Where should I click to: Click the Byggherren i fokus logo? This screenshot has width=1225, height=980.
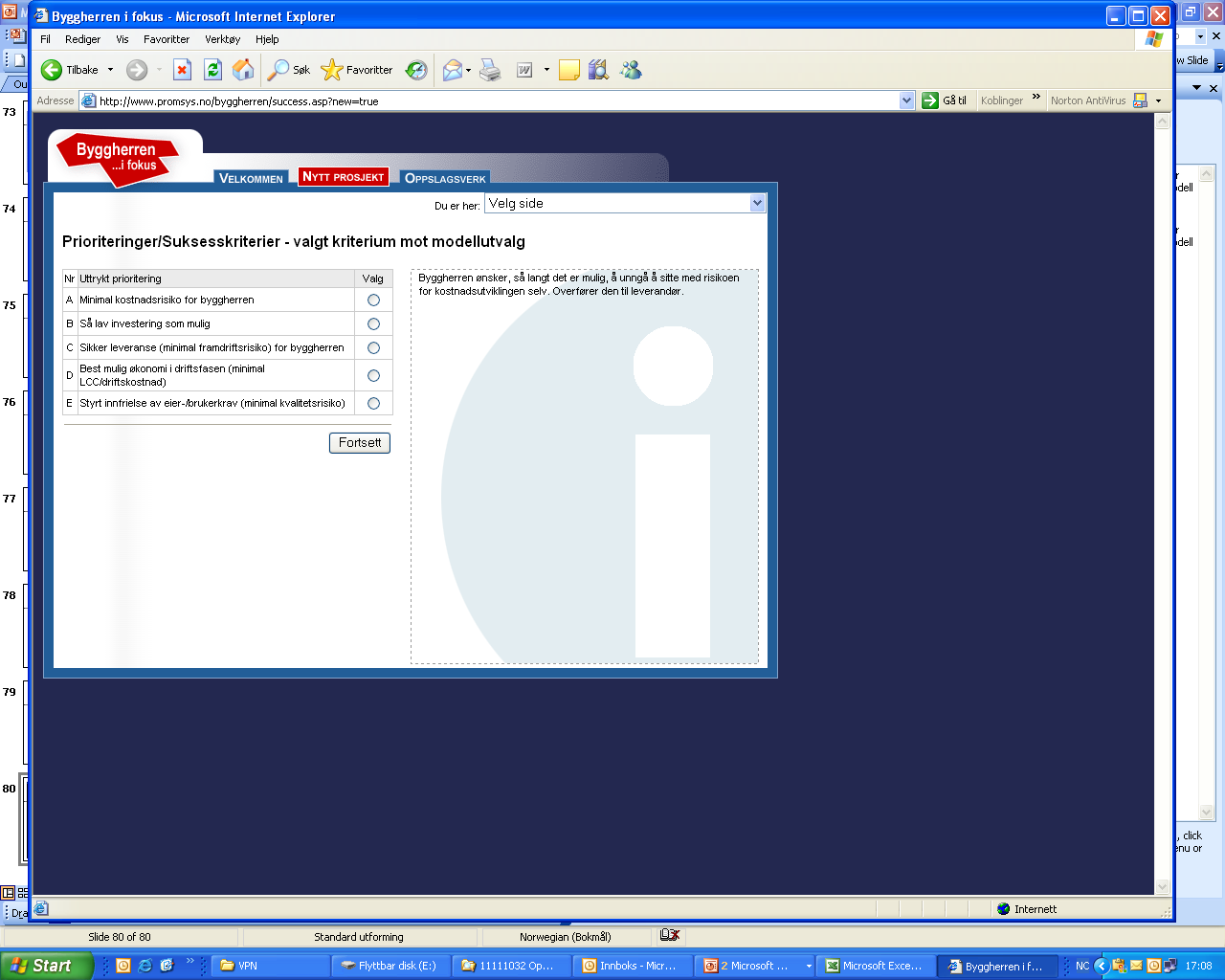[118, 158]
